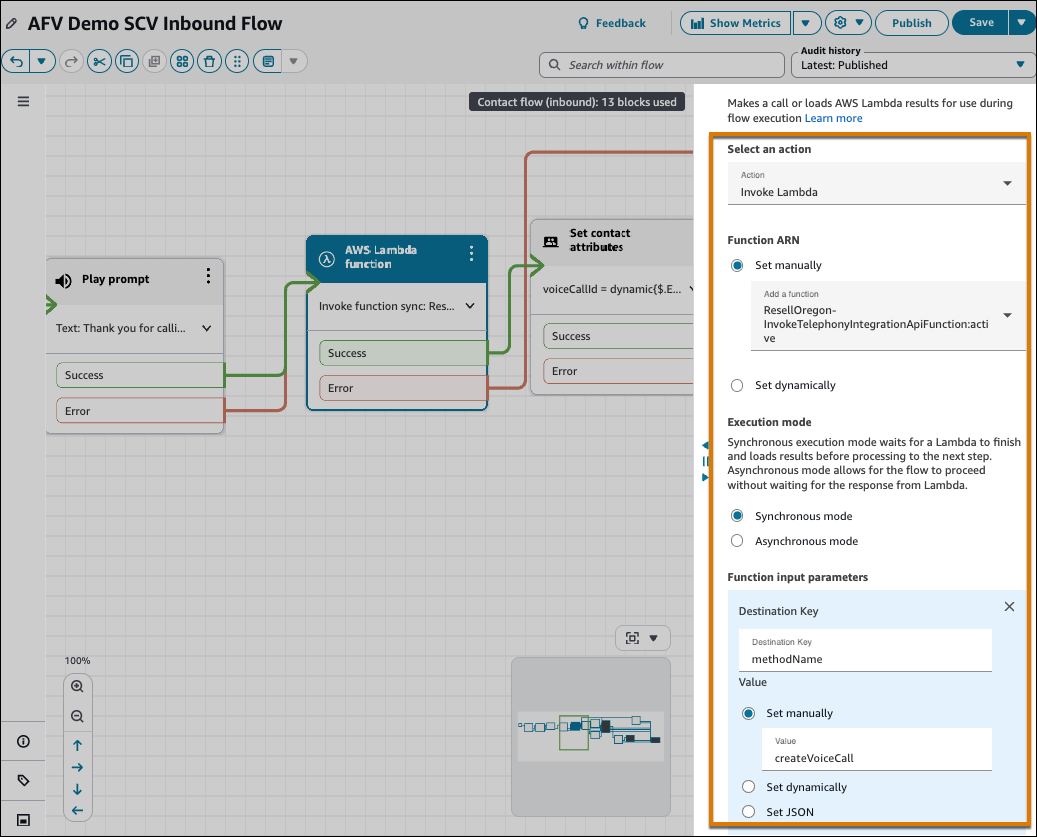
Task: Click the AWS Lambda function lambda icon
Action: pos(327,259)
